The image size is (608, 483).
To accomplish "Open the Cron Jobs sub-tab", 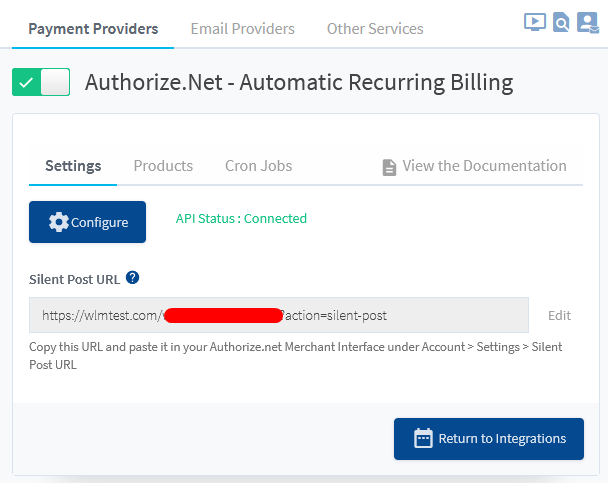I will pos(259,166).
